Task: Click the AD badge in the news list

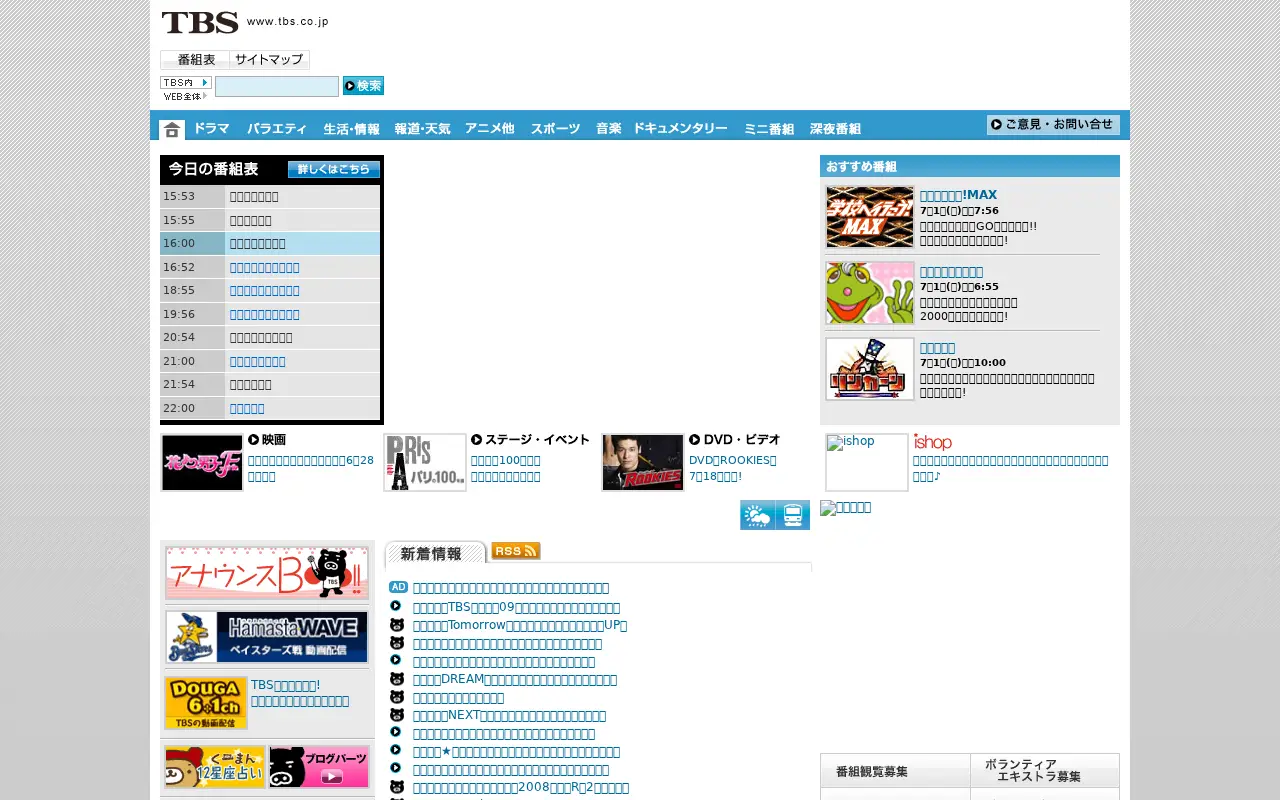Action: [398, 587]
